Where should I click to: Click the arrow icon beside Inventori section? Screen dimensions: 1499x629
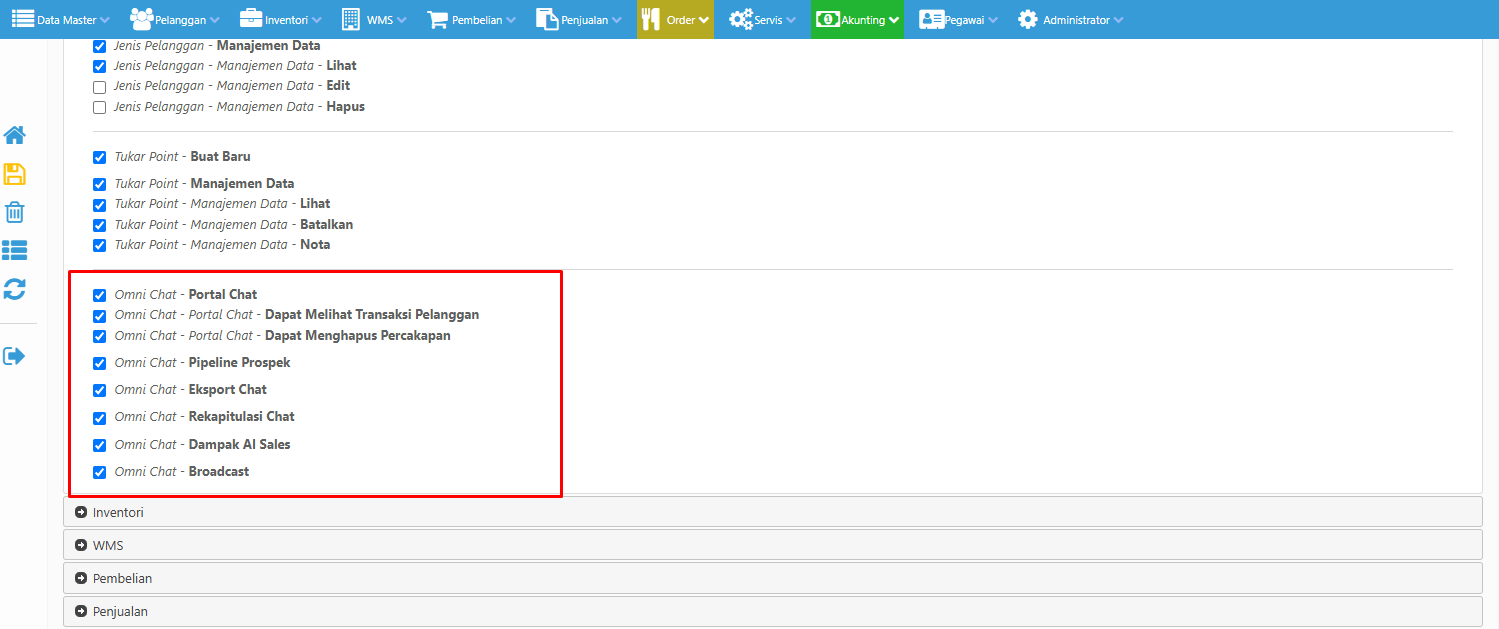pyautogui.click(x=81, y=512)
